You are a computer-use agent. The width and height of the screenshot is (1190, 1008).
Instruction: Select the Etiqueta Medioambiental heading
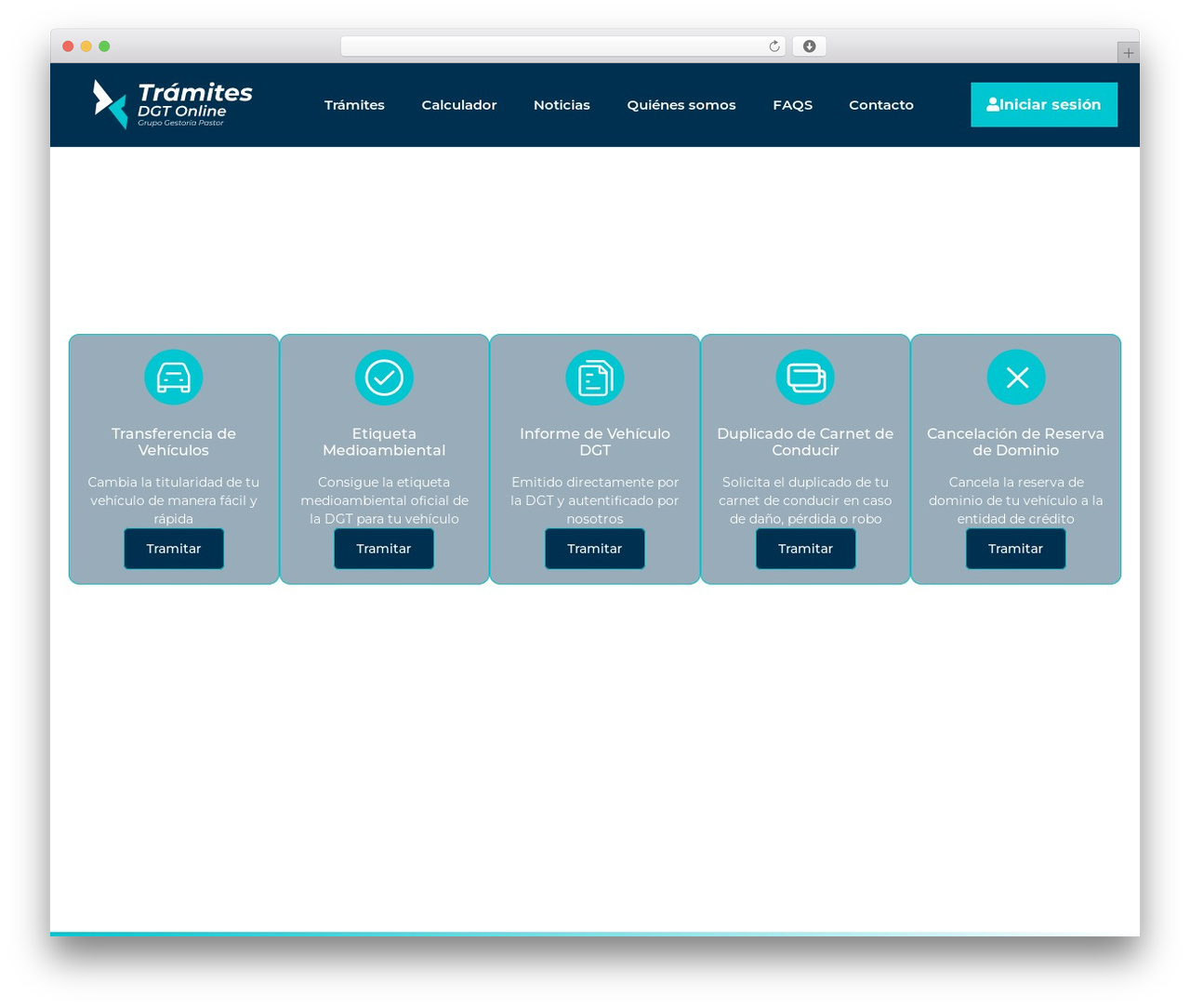pyautogui.click(x=384, y=442)
